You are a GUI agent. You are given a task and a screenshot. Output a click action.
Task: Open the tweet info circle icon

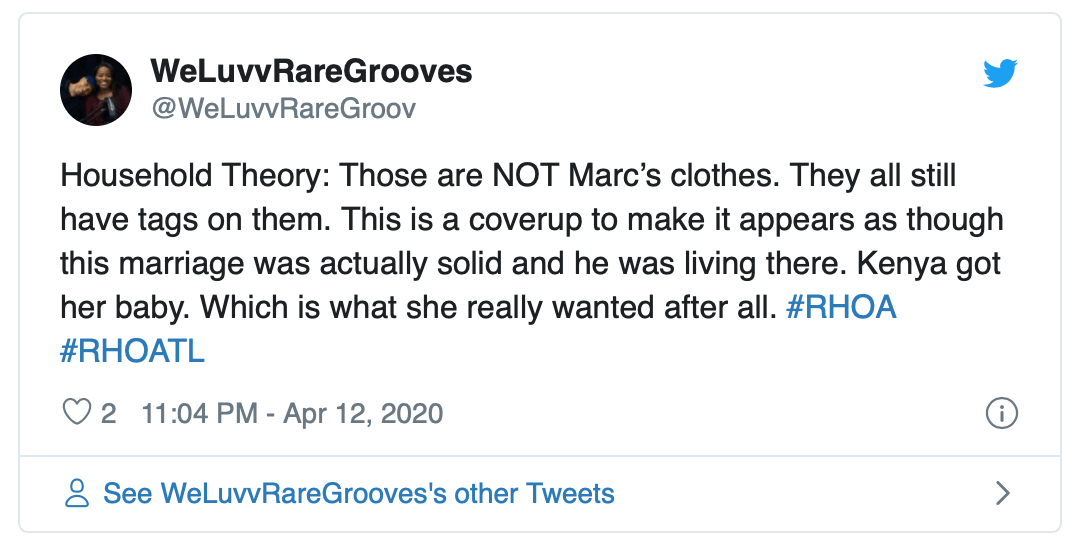(1001, 413)
